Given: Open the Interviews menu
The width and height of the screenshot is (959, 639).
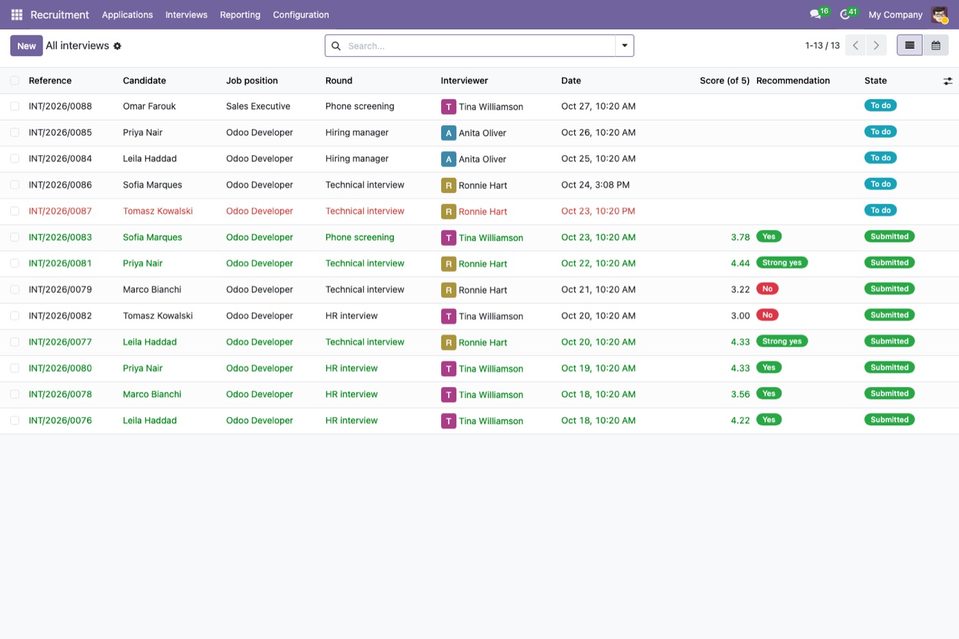Looking at the screenshot, I should [186, 15].
